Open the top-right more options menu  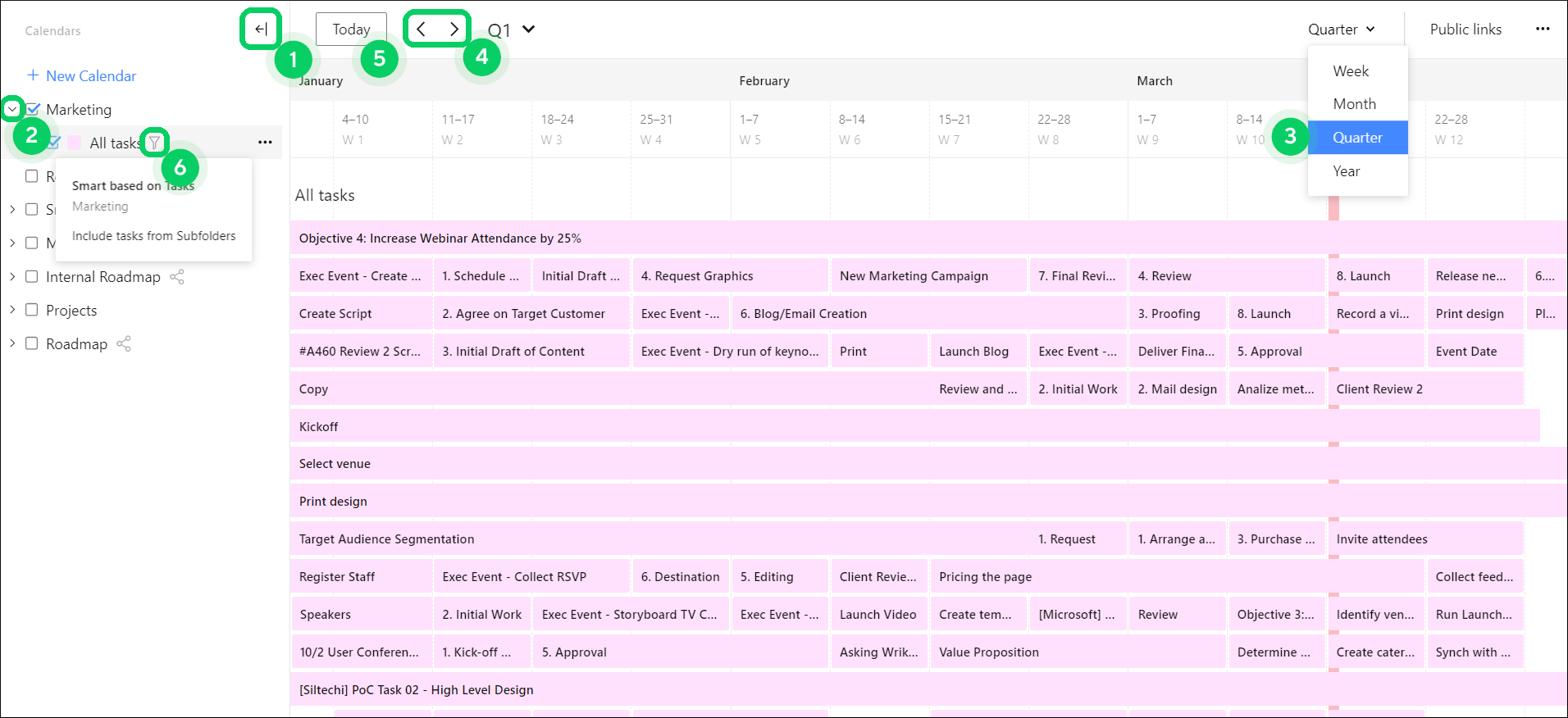1543,30
